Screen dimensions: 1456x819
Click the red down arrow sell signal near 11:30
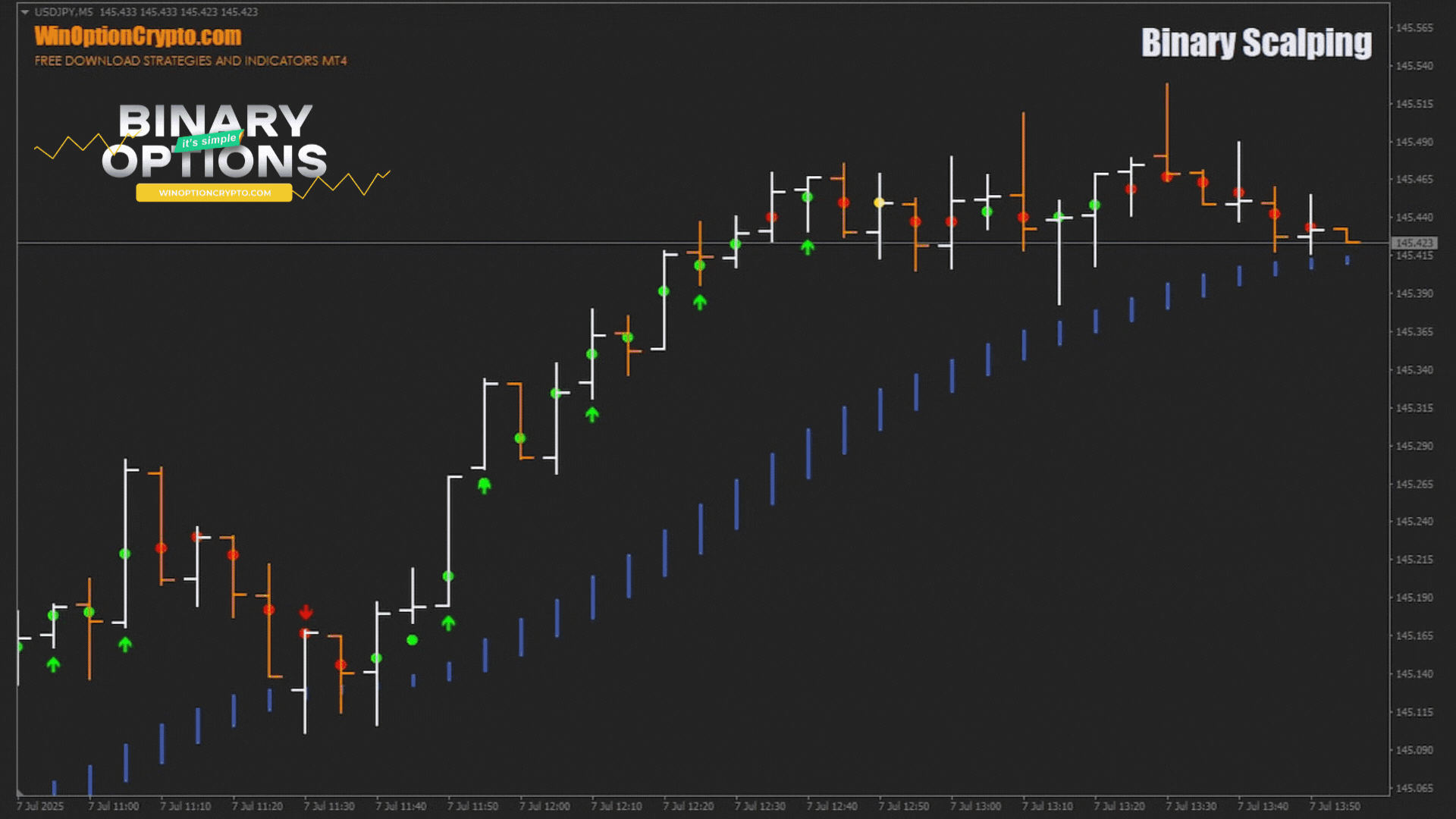pyautogui.click(x=306, y=611)
